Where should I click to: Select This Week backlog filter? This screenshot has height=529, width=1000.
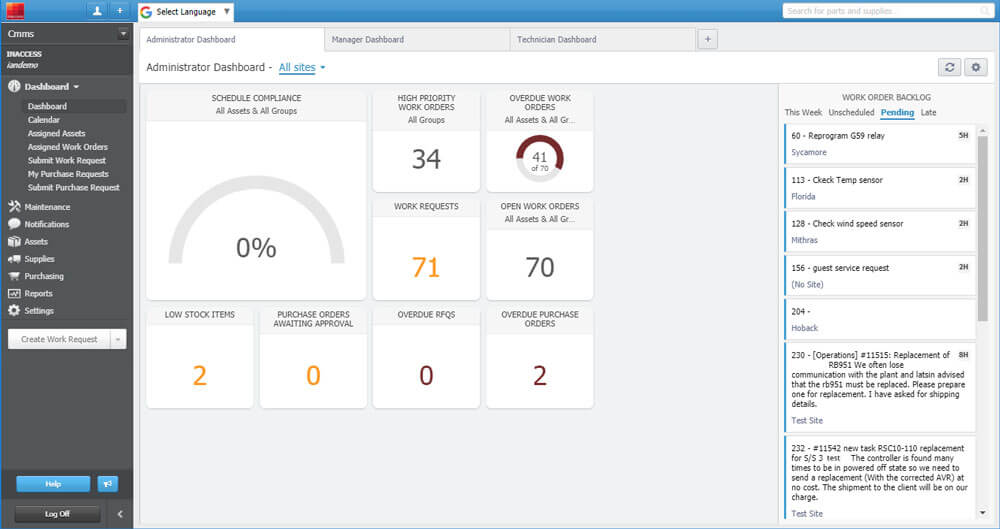pyautogui.click(x=803, y=112)
